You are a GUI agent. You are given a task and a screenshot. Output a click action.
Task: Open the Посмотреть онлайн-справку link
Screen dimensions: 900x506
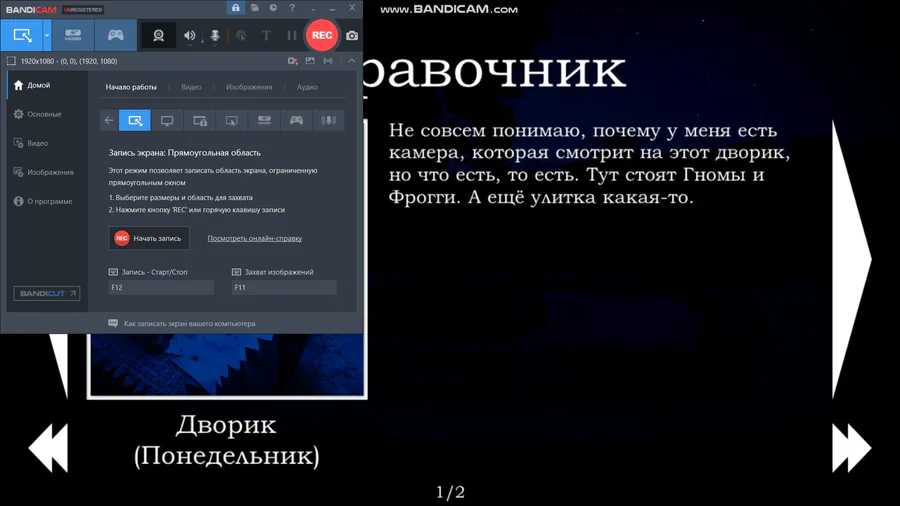[254, 238]
